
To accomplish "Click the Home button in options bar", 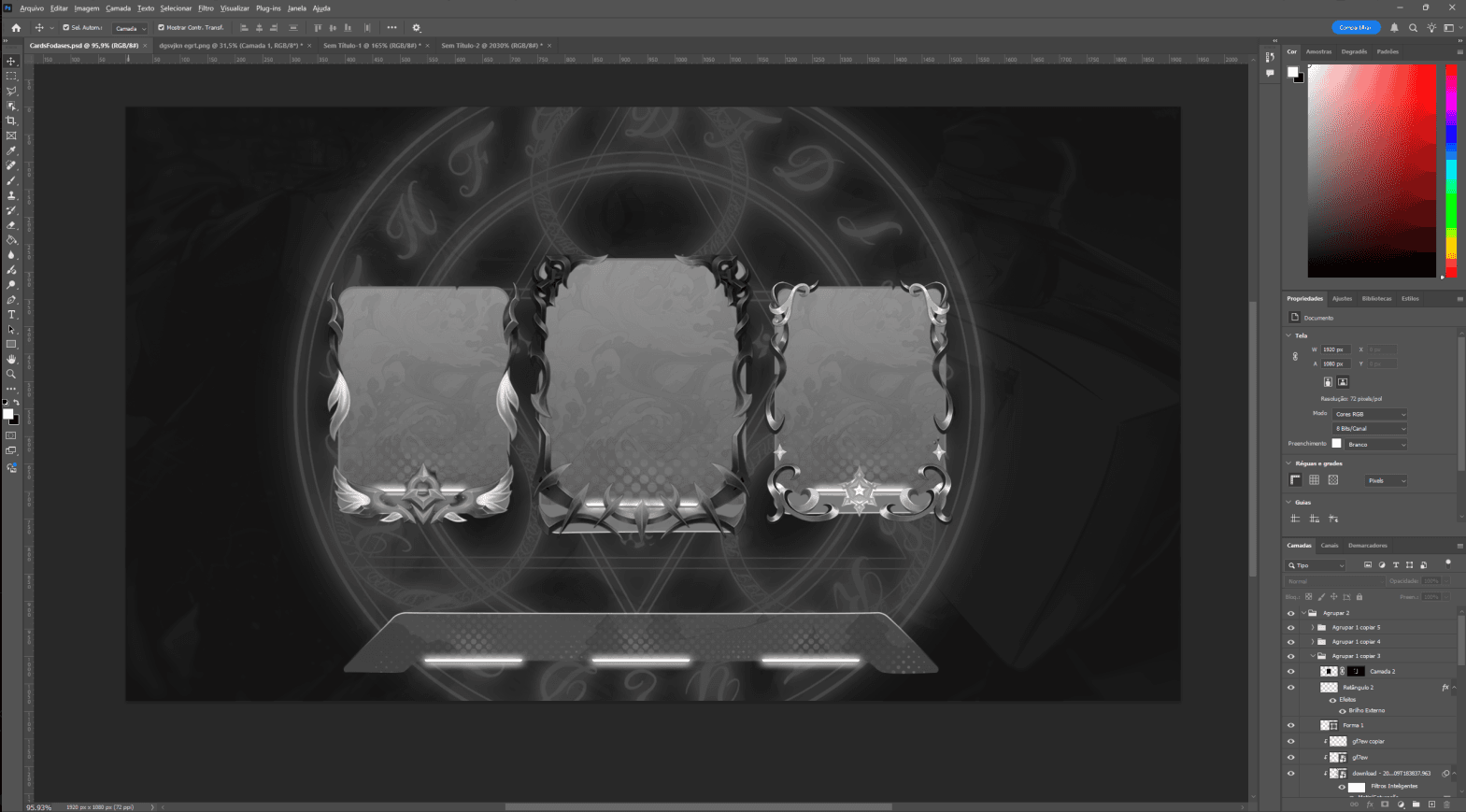I will click(16, 28).
